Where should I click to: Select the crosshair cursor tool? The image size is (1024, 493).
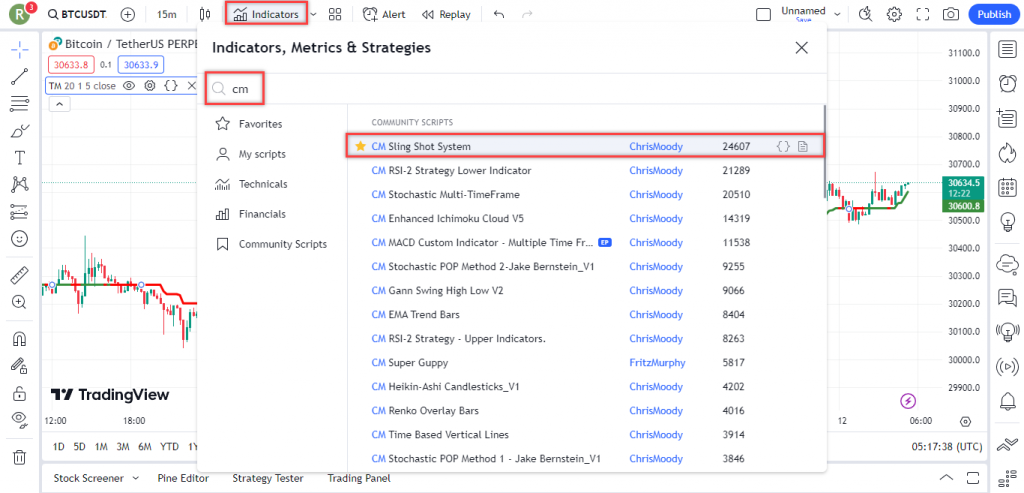click(x=20, y=50)
